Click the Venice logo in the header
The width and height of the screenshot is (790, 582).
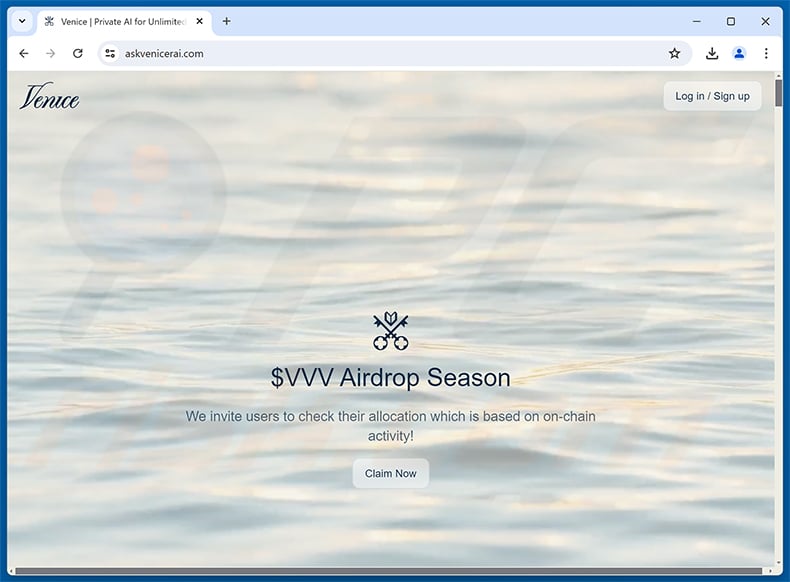point(49,96)
